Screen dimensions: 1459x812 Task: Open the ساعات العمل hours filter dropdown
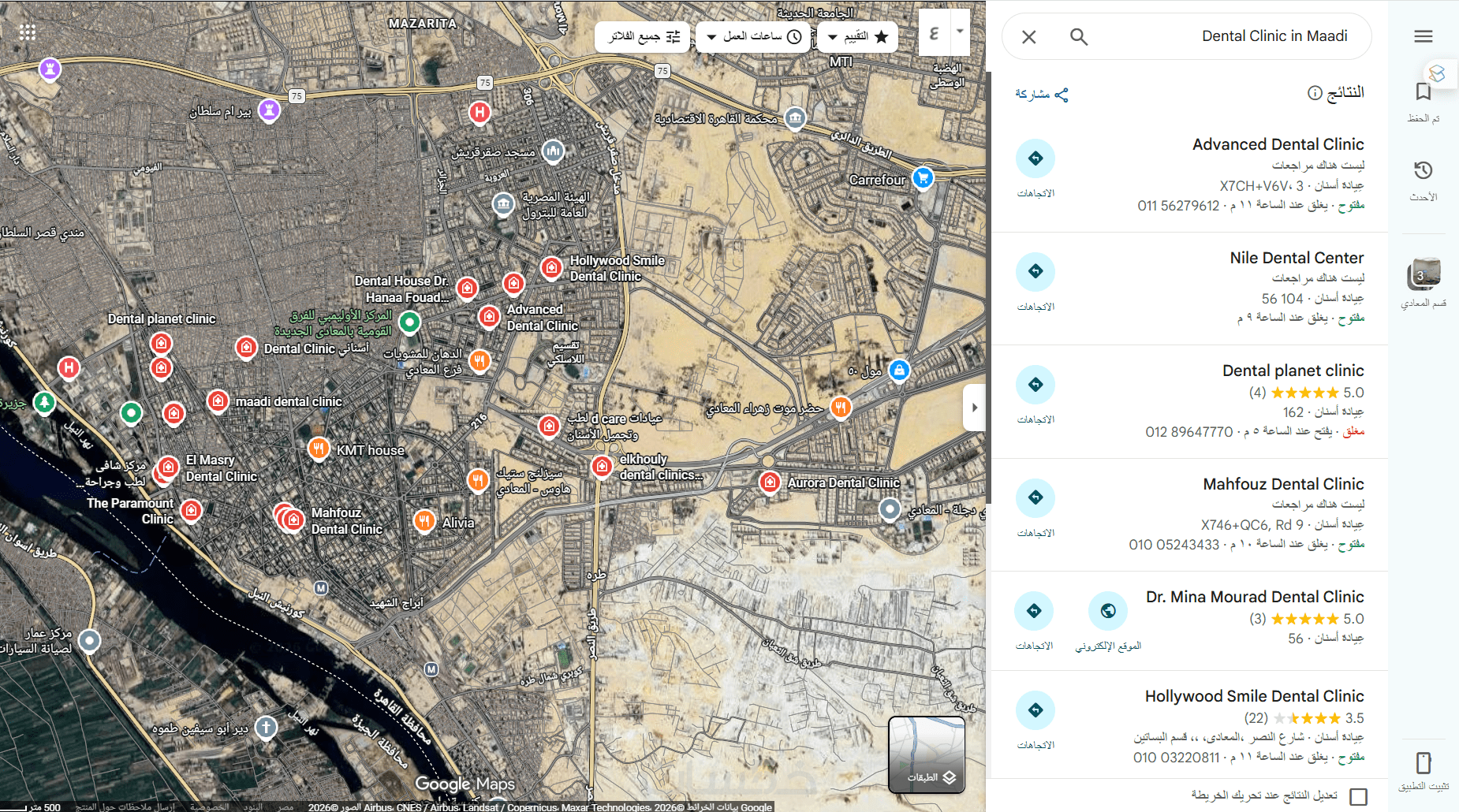(x=754, y=36)
